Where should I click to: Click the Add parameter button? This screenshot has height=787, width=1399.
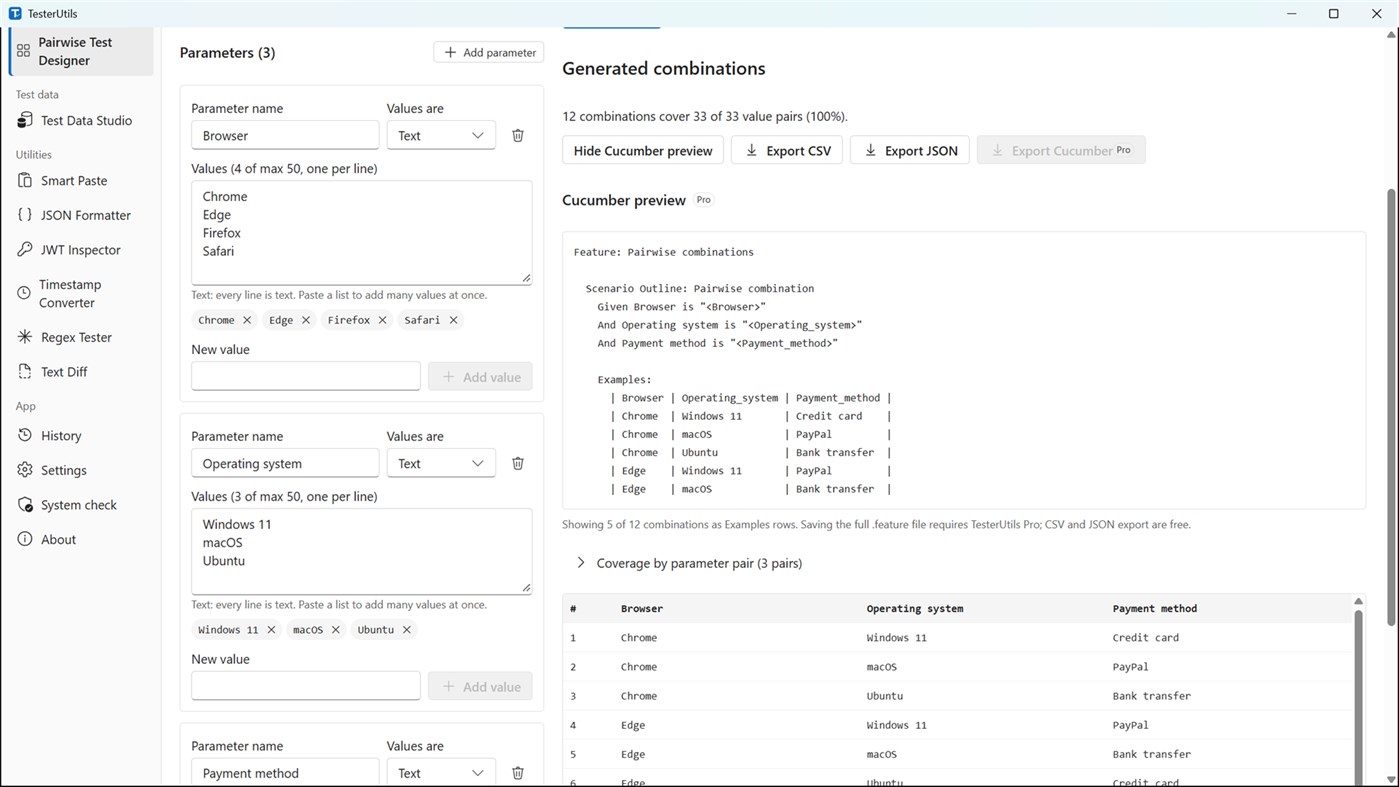point(489,52)
